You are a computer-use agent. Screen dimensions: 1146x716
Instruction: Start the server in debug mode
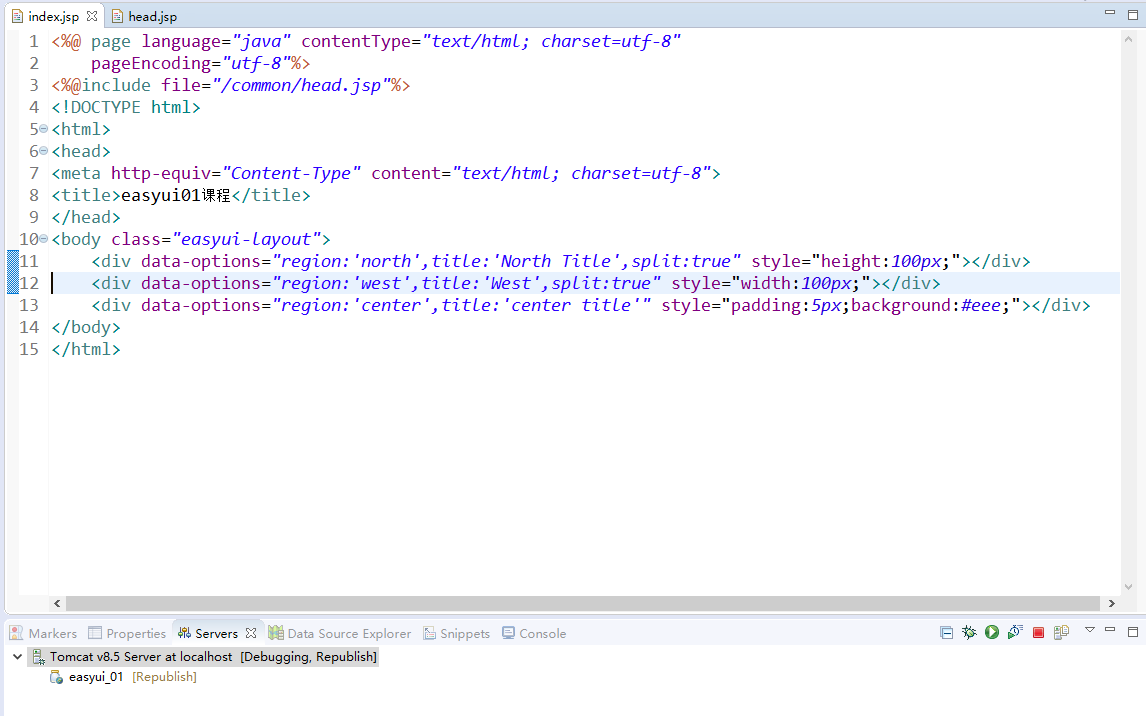pyautogui.click(x=969, y=633)
